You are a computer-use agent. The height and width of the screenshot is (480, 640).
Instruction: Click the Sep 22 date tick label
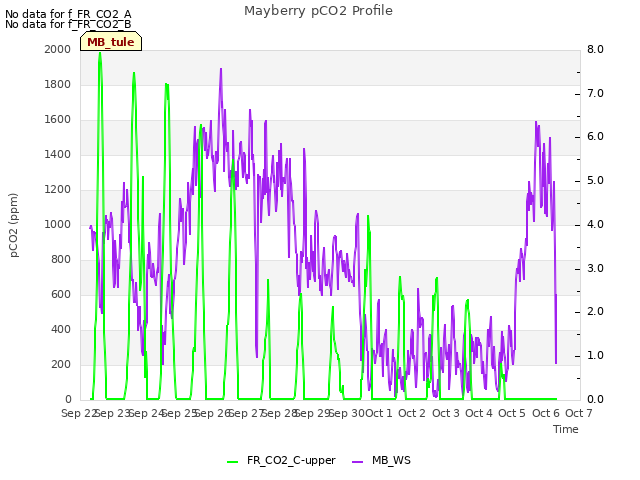(79, 413)
